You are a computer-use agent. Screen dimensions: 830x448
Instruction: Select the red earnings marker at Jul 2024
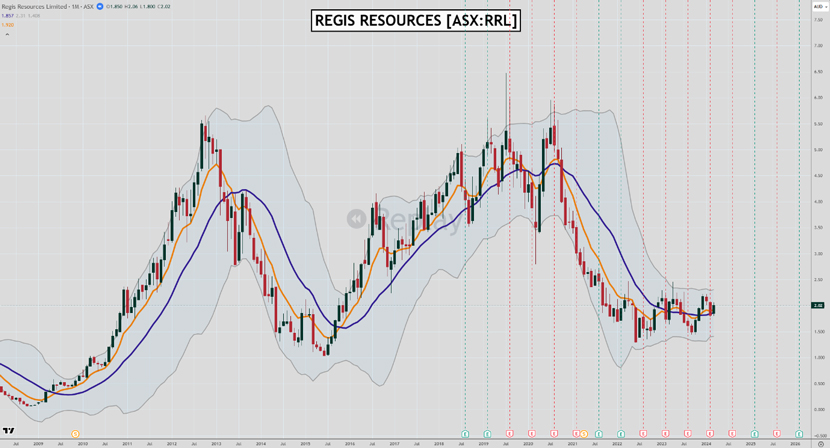[732, 434]
